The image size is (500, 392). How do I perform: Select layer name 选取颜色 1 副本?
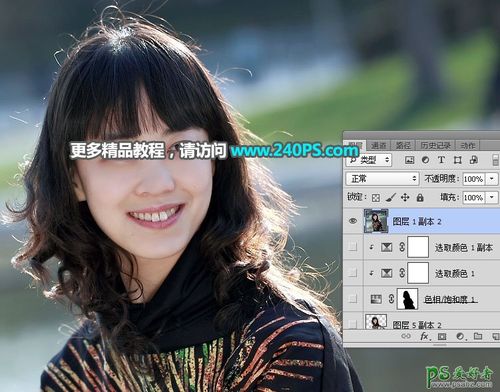coord(464,247)
